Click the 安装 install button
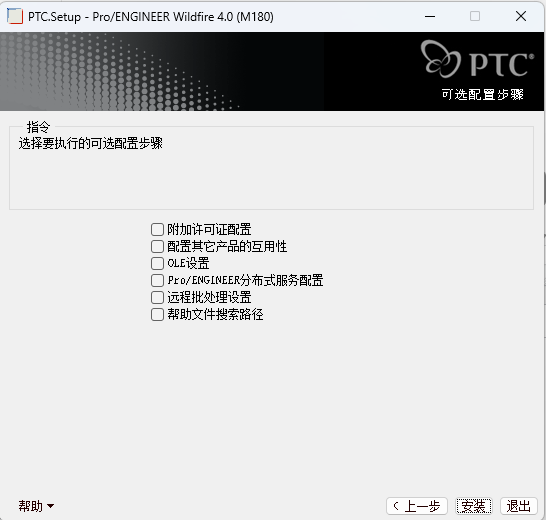This screenshot has width=546, height=520. [x=474, y=506]
